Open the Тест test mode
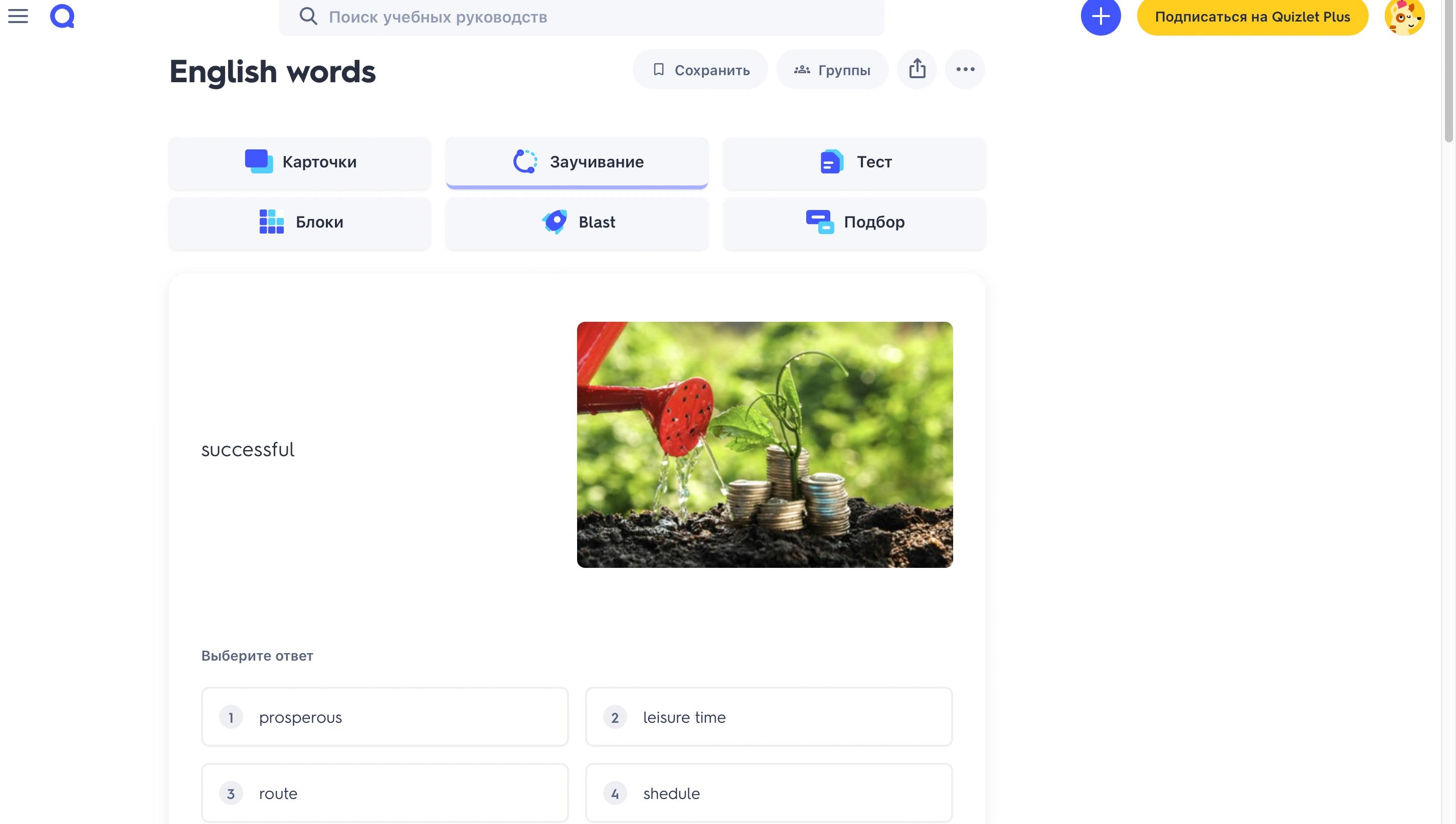 854,162
